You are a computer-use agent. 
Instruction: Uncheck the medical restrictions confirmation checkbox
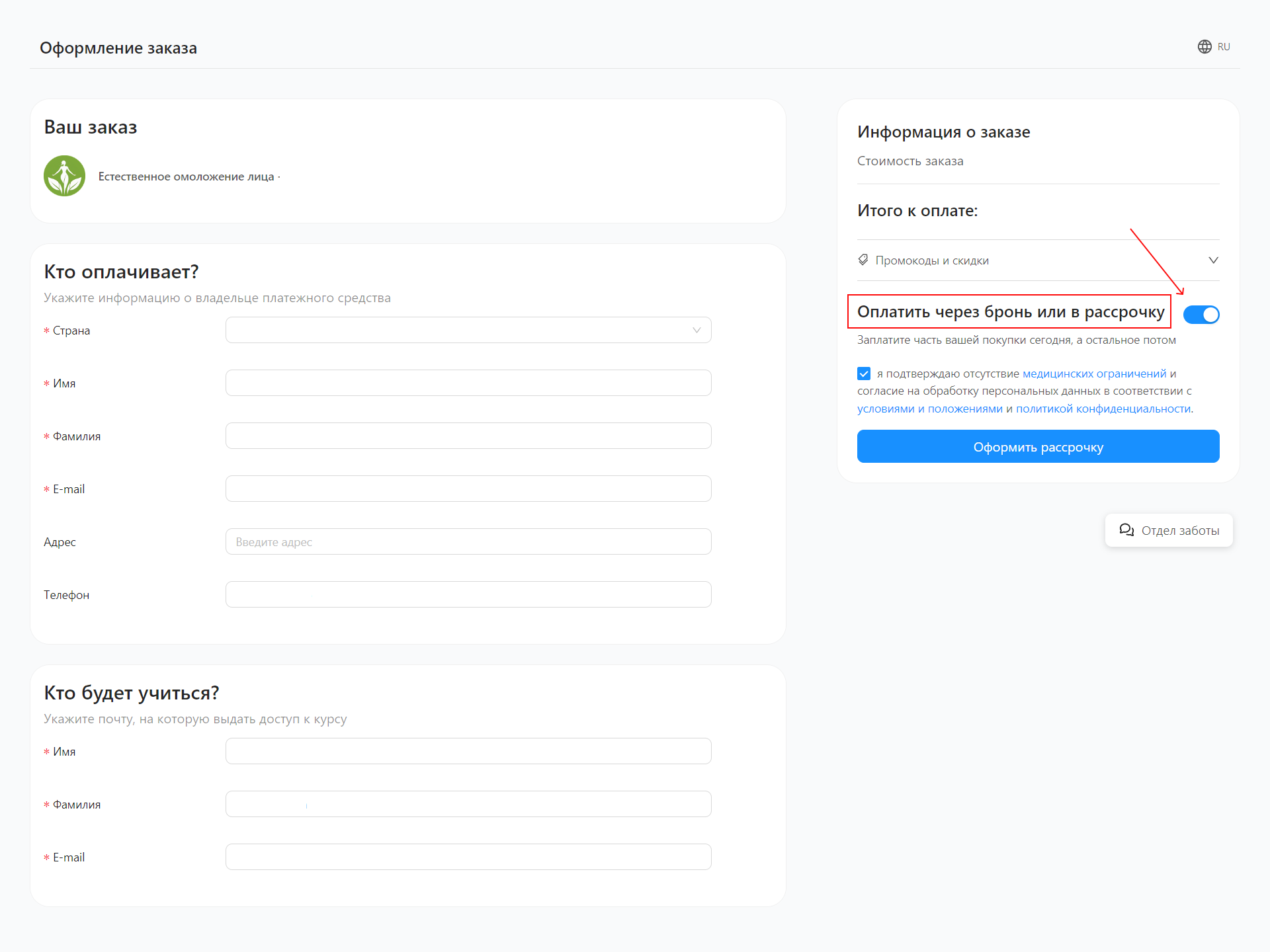864,374
